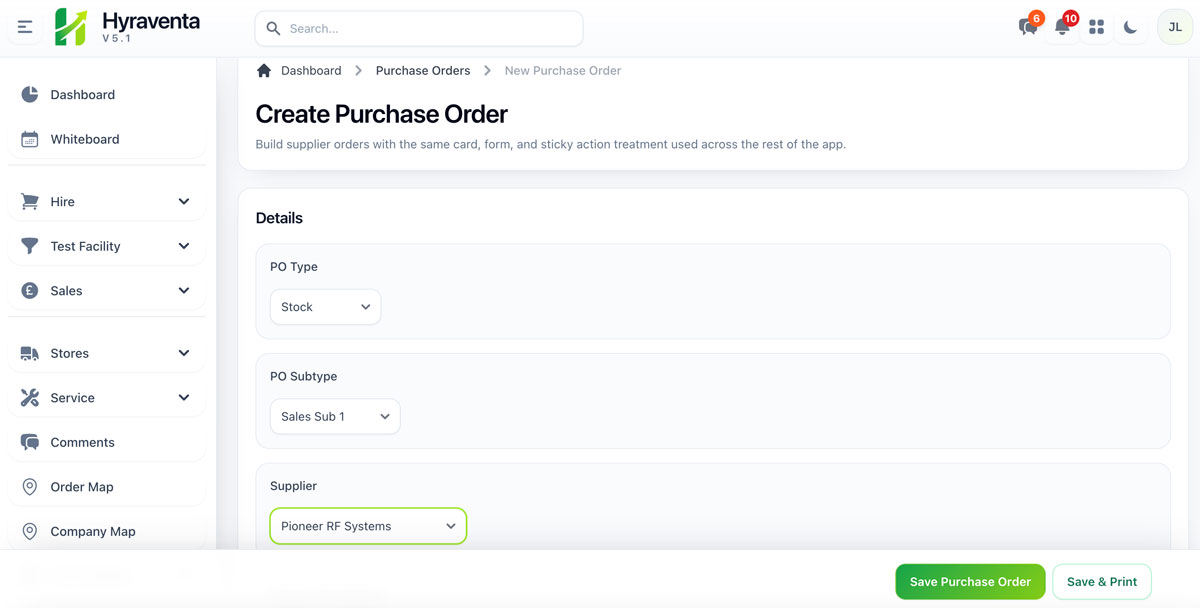This screenshot has width=1200, height=608.
Task: Click the Dashboard pie chart icon
Action: point(30,95)
